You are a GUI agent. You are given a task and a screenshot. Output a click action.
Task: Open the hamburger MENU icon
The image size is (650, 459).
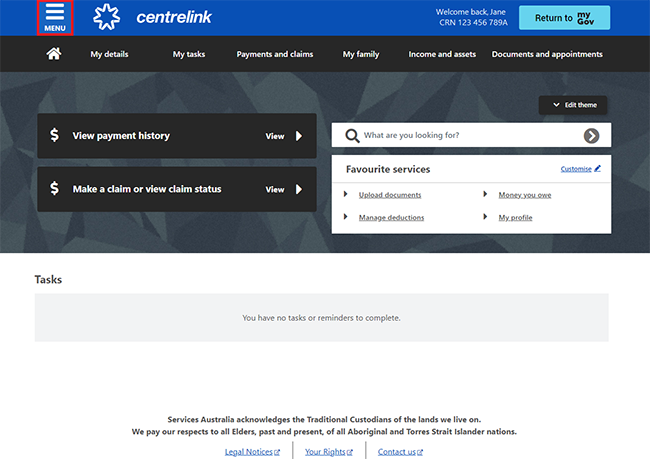click(x=55, y=17)
